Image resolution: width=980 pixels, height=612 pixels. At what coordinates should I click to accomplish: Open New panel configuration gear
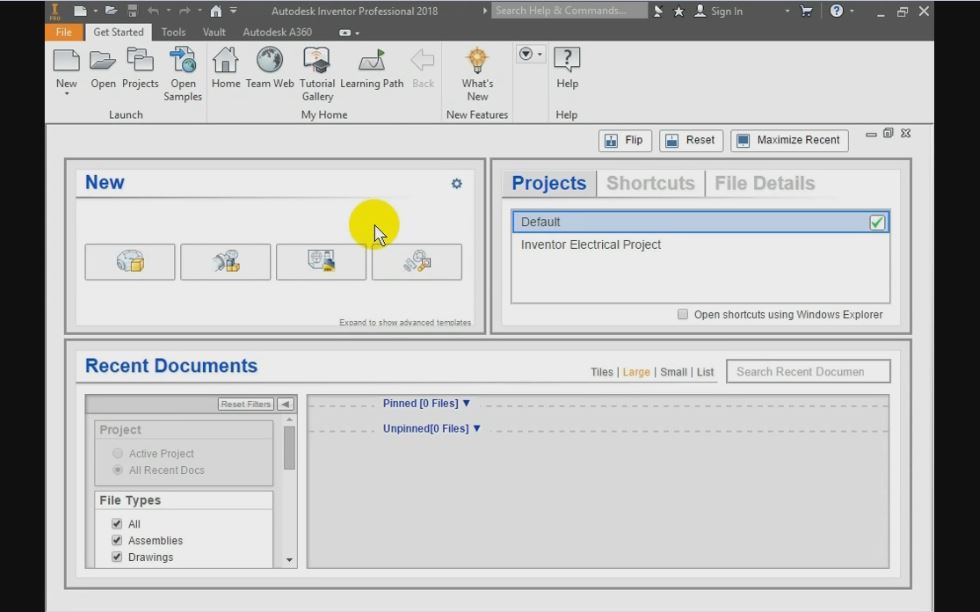(x=457, y=184)
